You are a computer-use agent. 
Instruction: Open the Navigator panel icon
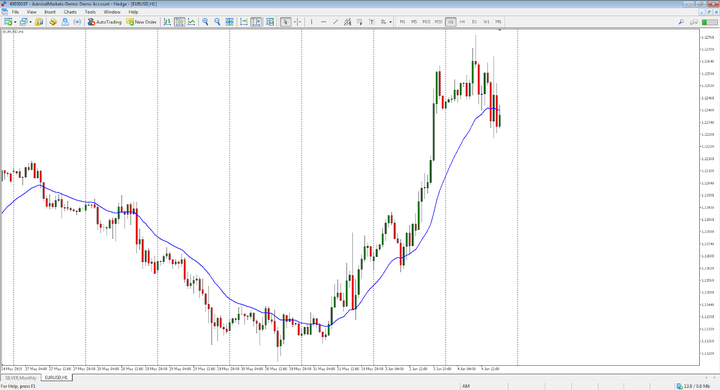point(65,22)
